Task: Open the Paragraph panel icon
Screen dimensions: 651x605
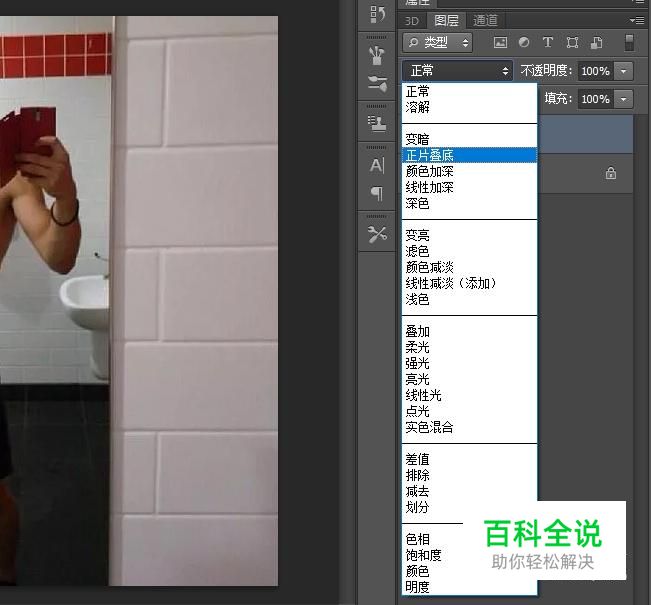Action: (377, 193)
